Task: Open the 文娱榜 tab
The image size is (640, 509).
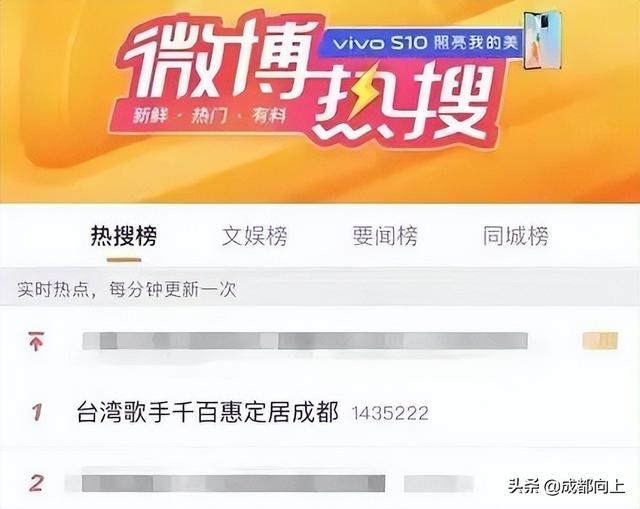Action: tap(255, 236)
